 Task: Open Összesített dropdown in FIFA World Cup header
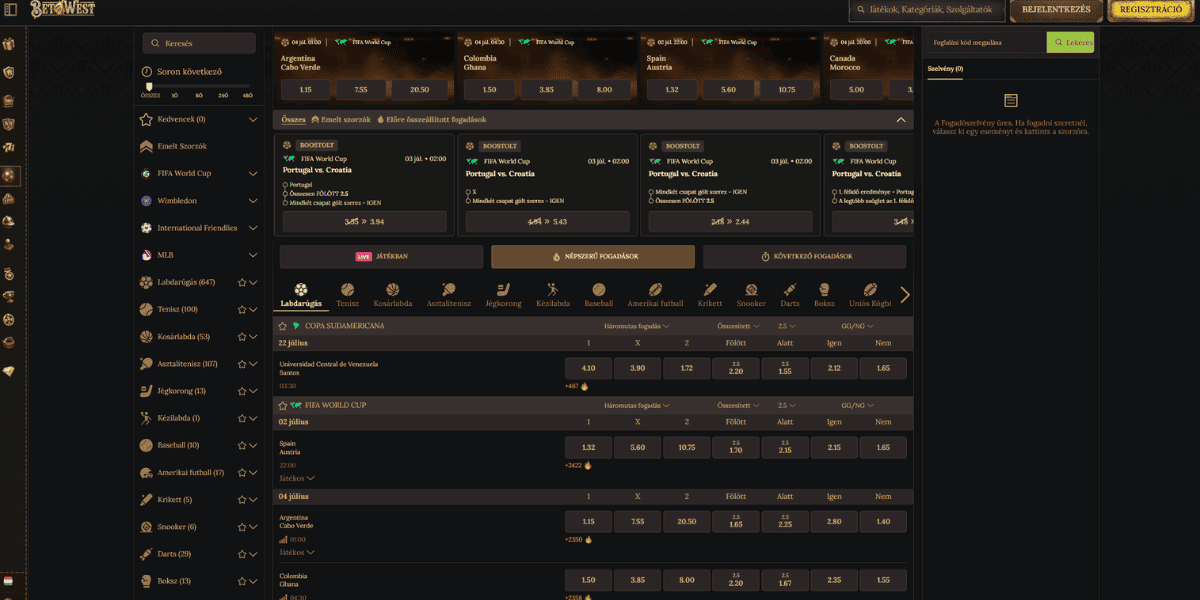pyautogui.click(x=738, y=405)
